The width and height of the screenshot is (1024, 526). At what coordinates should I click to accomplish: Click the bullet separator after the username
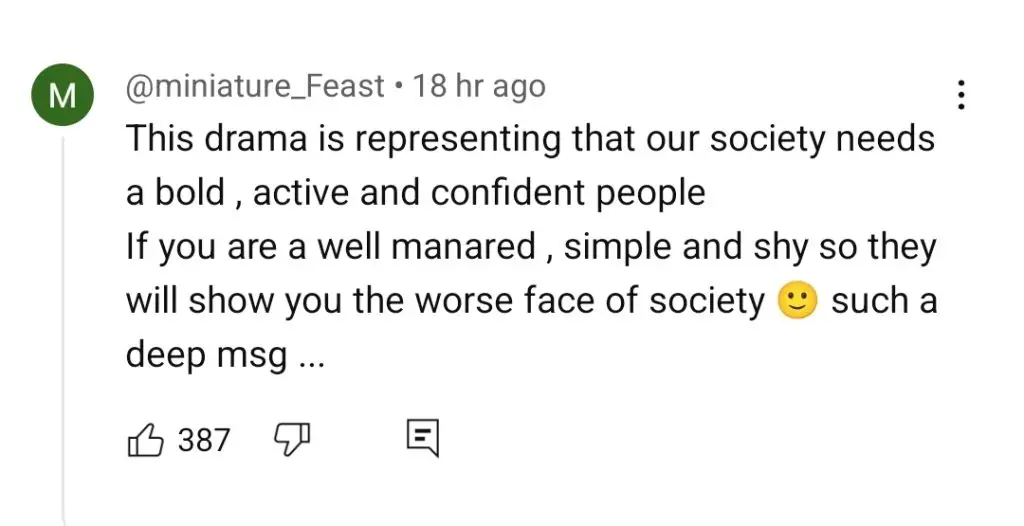coord(398,88)
